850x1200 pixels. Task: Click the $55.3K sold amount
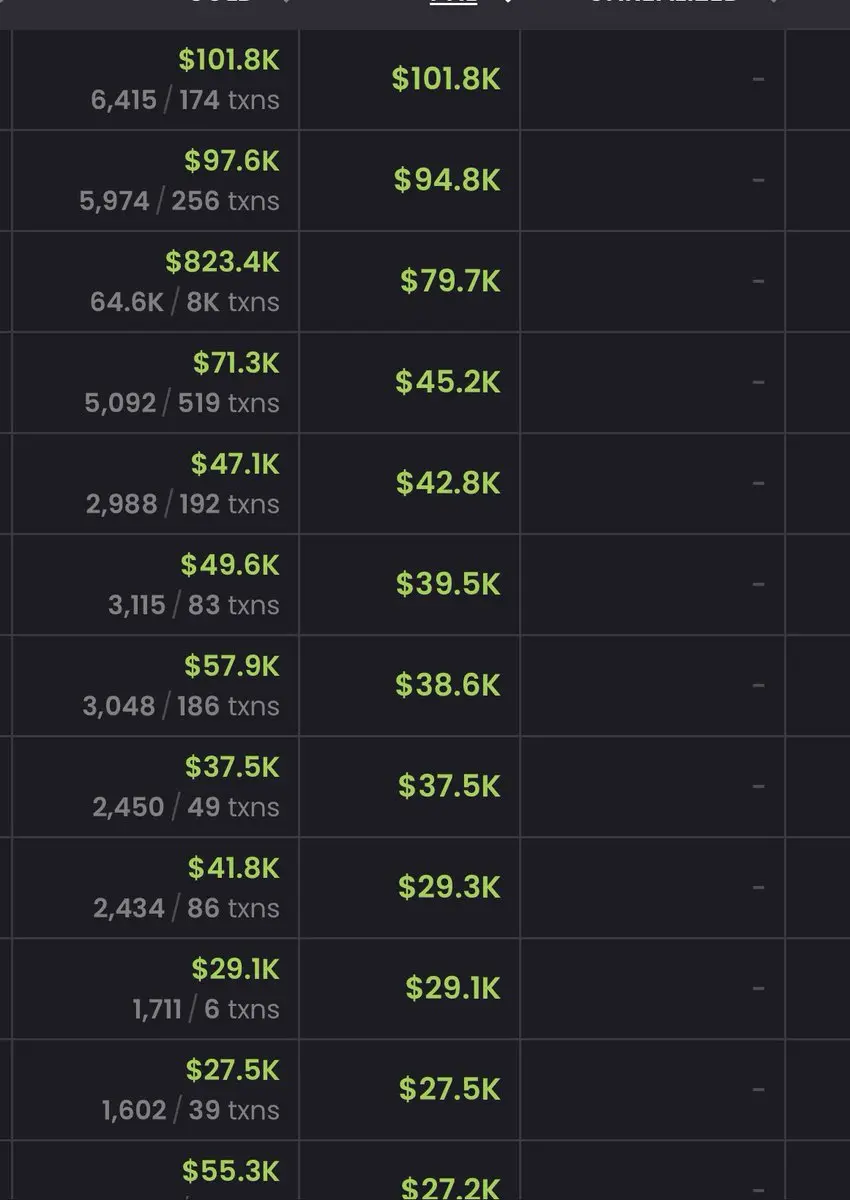coord(231,1170)
